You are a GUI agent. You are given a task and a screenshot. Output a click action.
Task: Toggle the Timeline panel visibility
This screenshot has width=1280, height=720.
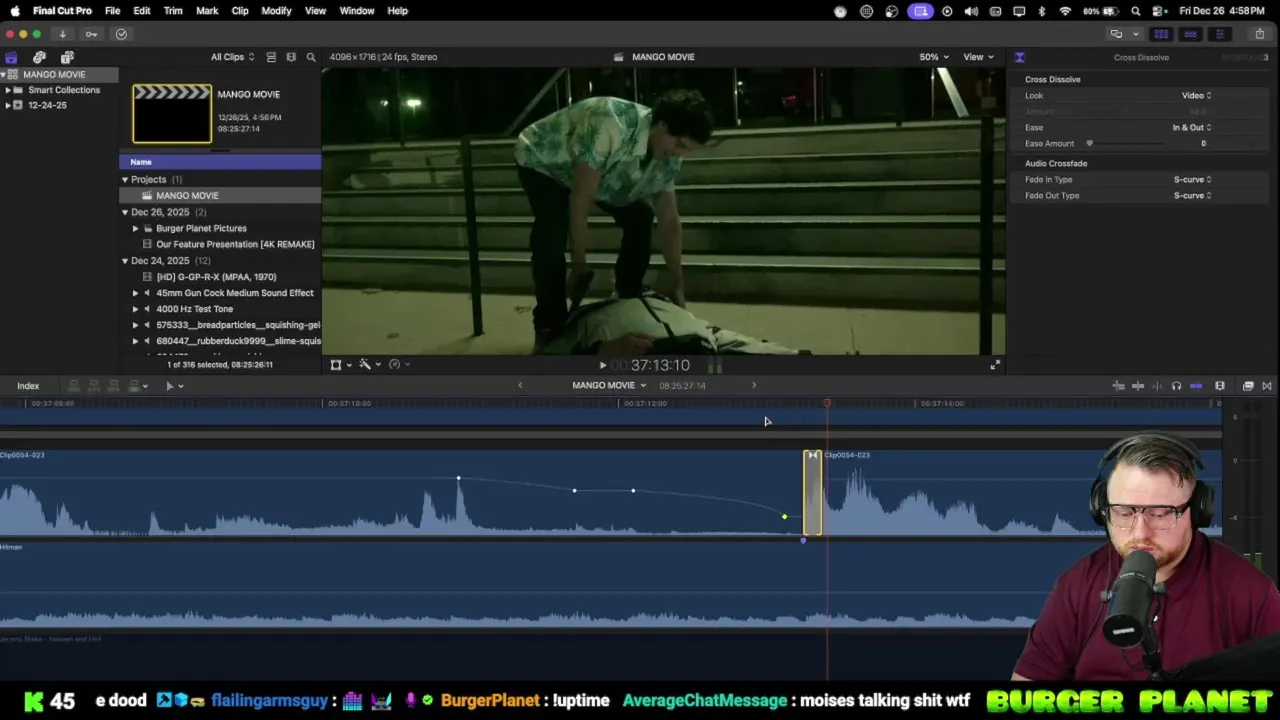pyautogui.click(x=1190, y=34)
